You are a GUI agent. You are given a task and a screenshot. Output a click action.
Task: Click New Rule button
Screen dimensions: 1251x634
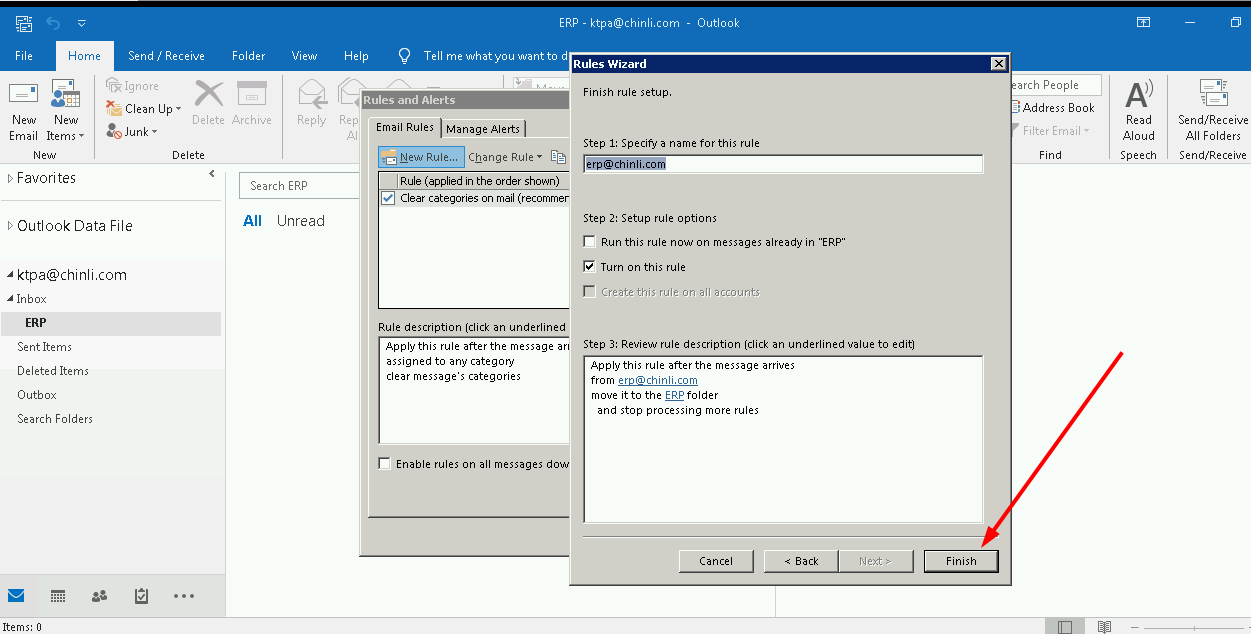[421, 157]
